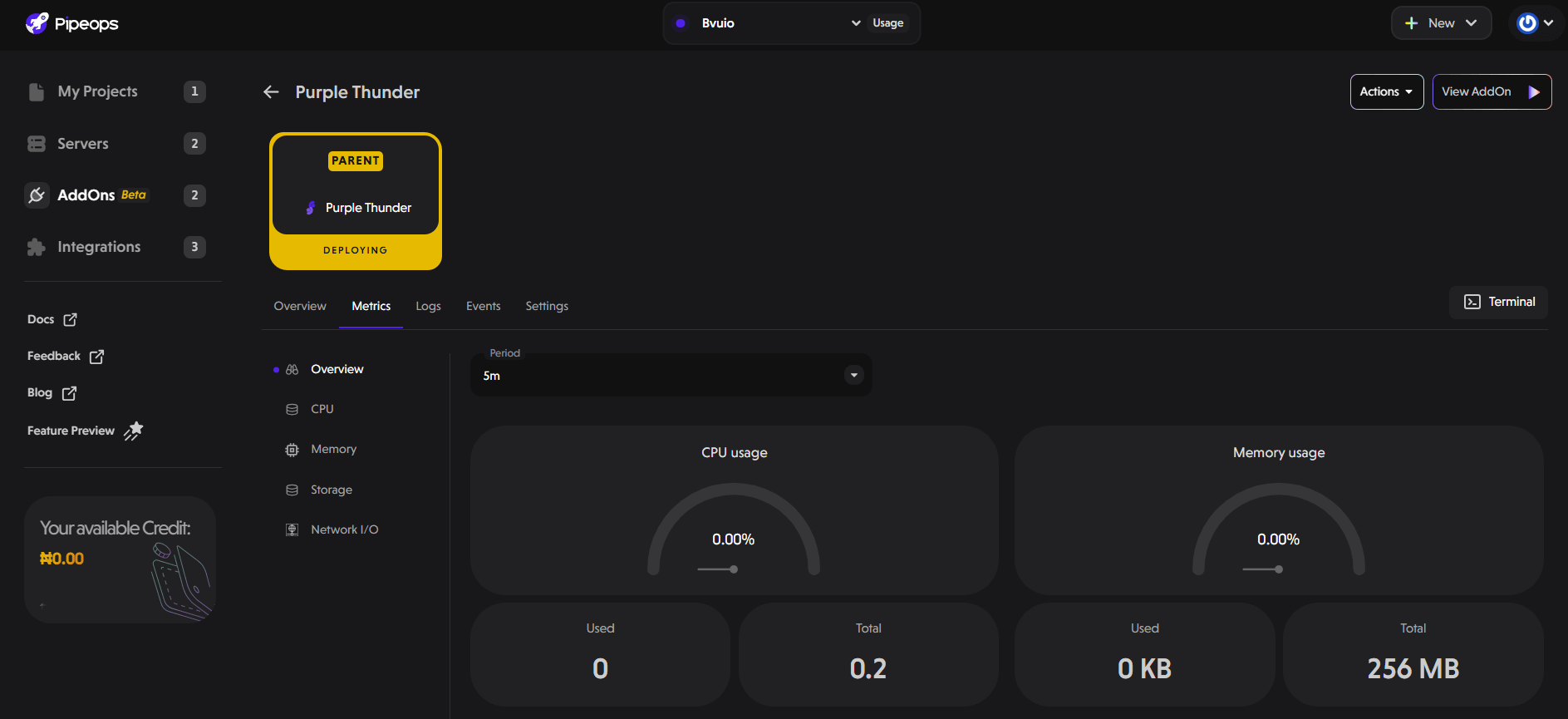The height and width of the screenshot is (719, 1568).
Task: Click the Bvuio workspace dot icon
Action: point(681,23)
